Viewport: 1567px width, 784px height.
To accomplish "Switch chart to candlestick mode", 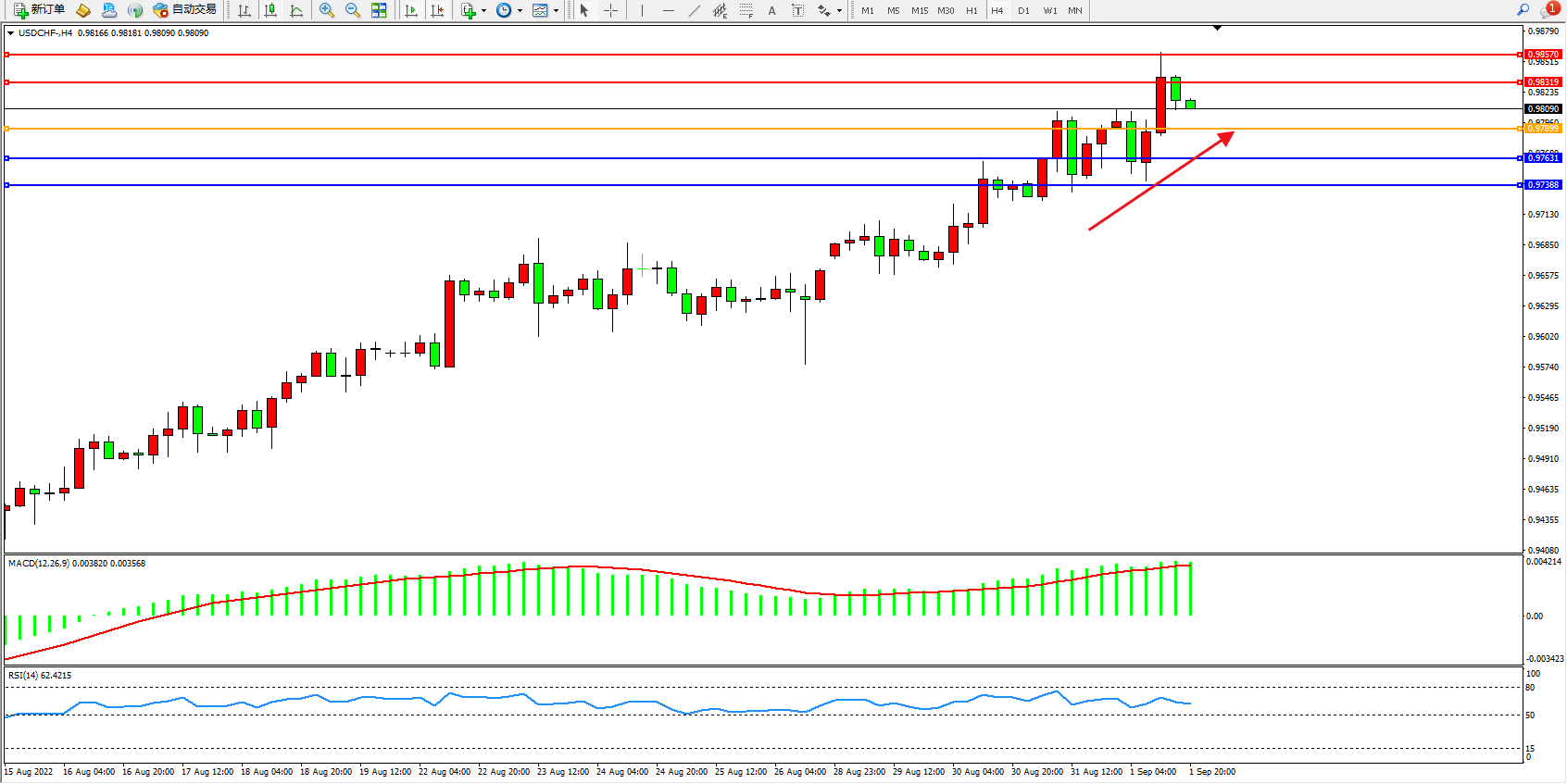I will (x=270, y=10).
